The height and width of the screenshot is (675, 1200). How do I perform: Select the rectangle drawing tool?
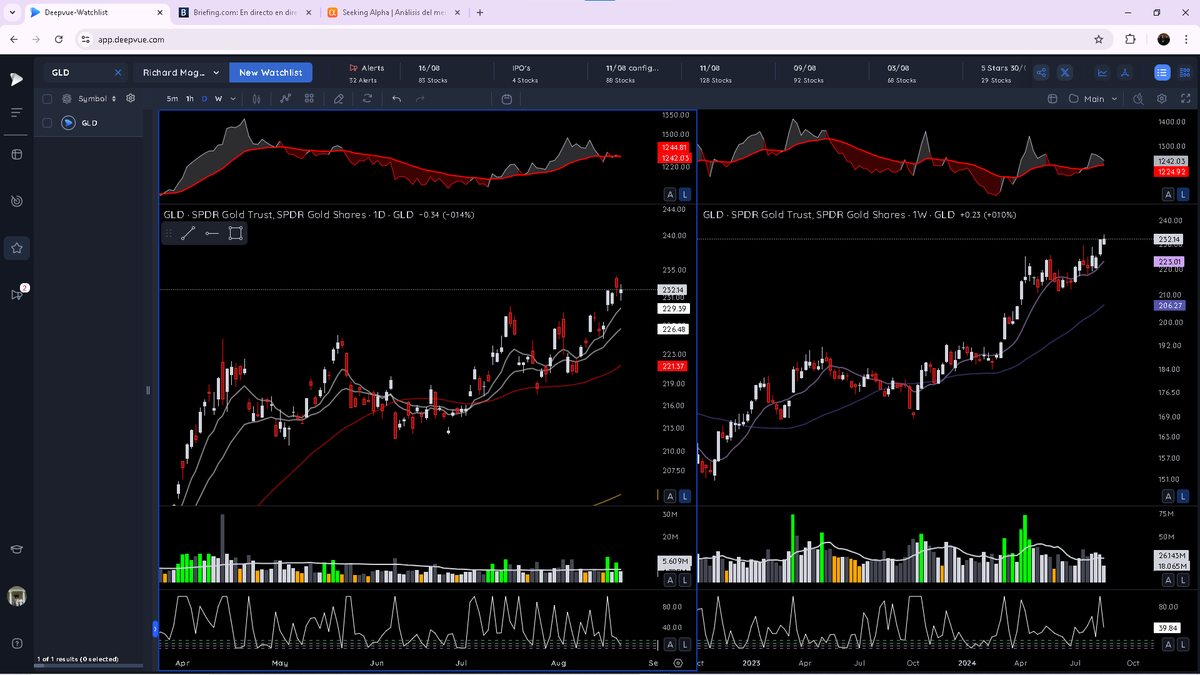[x=235, y=233]
